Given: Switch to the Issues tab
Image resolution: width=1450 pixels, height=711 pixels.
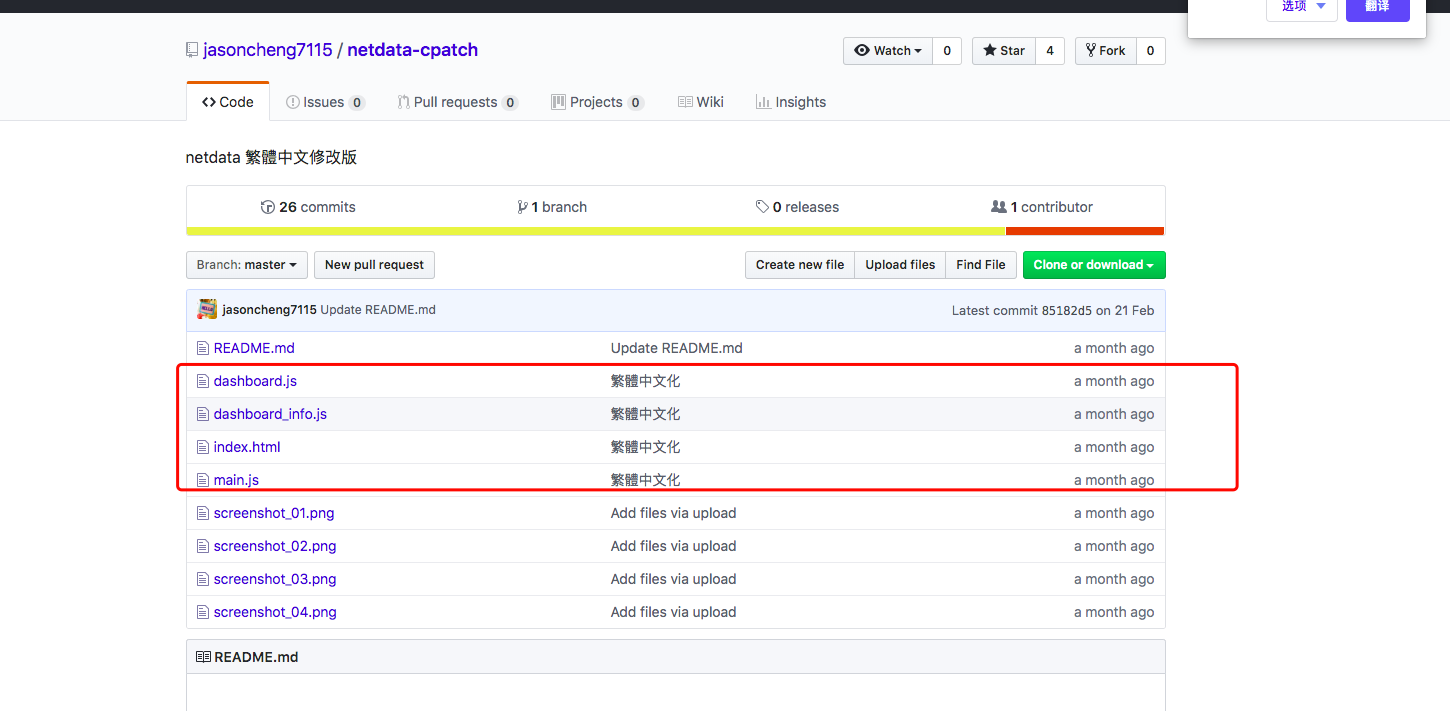Looking at the screenshot, I should tap(325, 102).
